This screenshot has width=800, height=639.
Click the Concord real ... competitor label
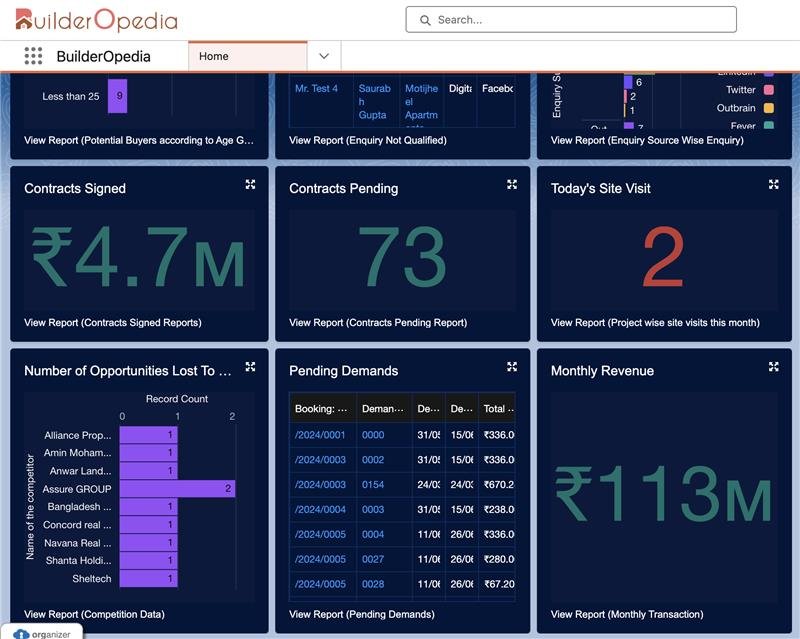pos(77,525)
